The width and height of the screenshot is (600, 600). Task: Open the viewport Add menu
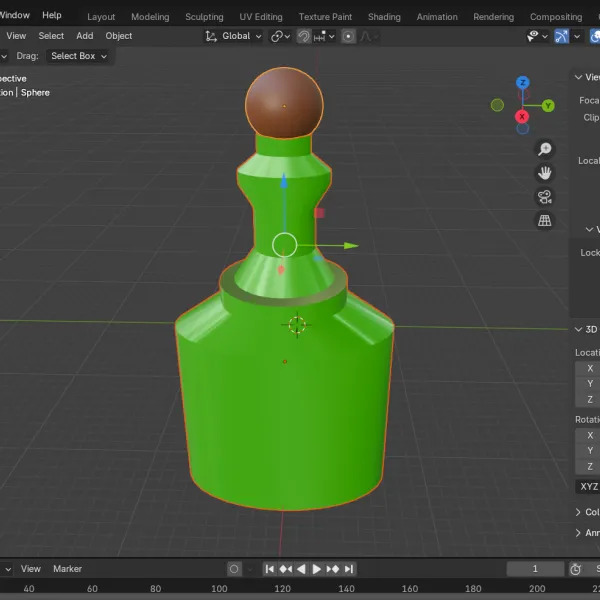point(85,36)
